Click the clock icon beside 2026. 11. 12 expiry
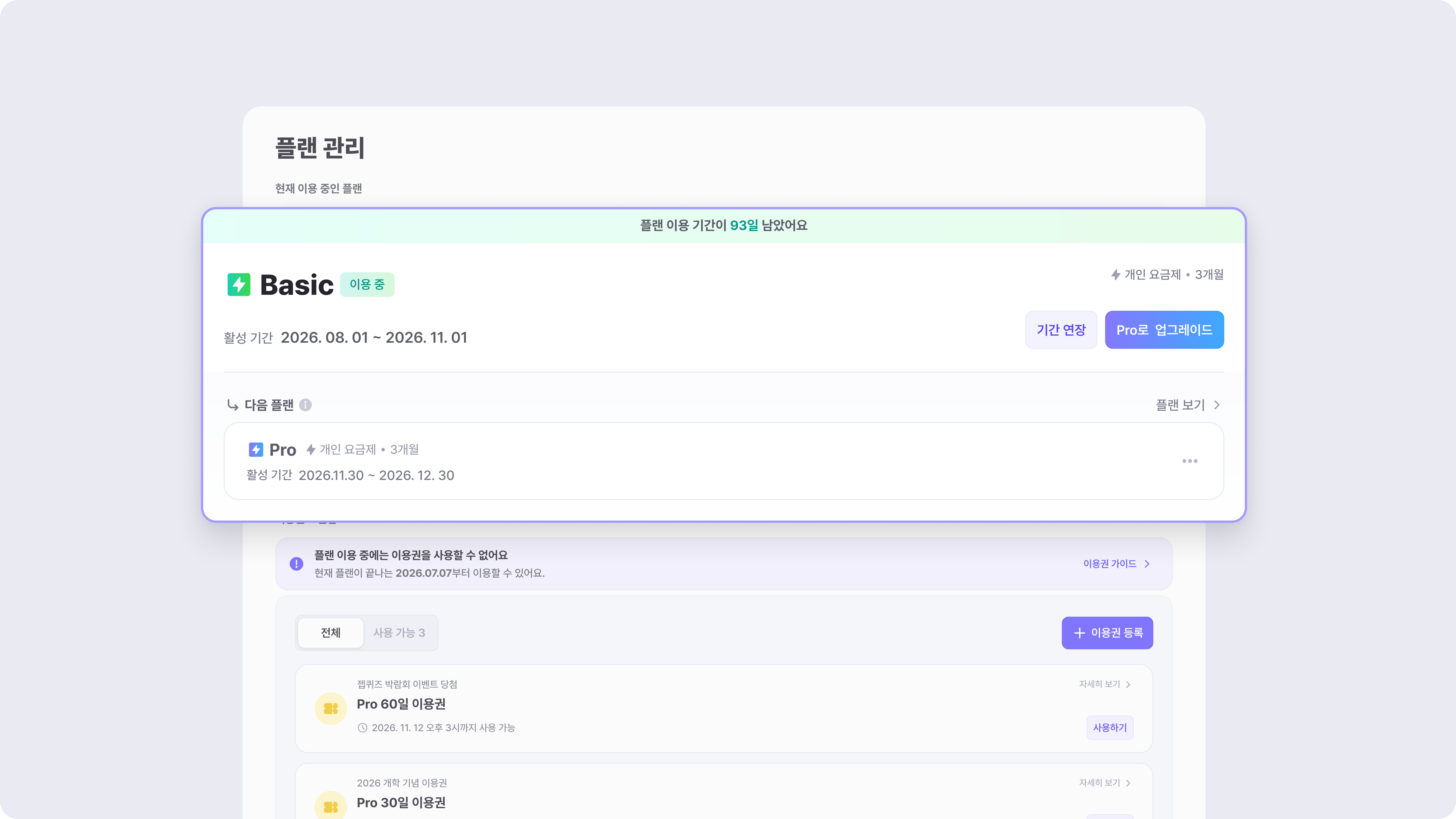The image size is (1456, 819). 362,727
